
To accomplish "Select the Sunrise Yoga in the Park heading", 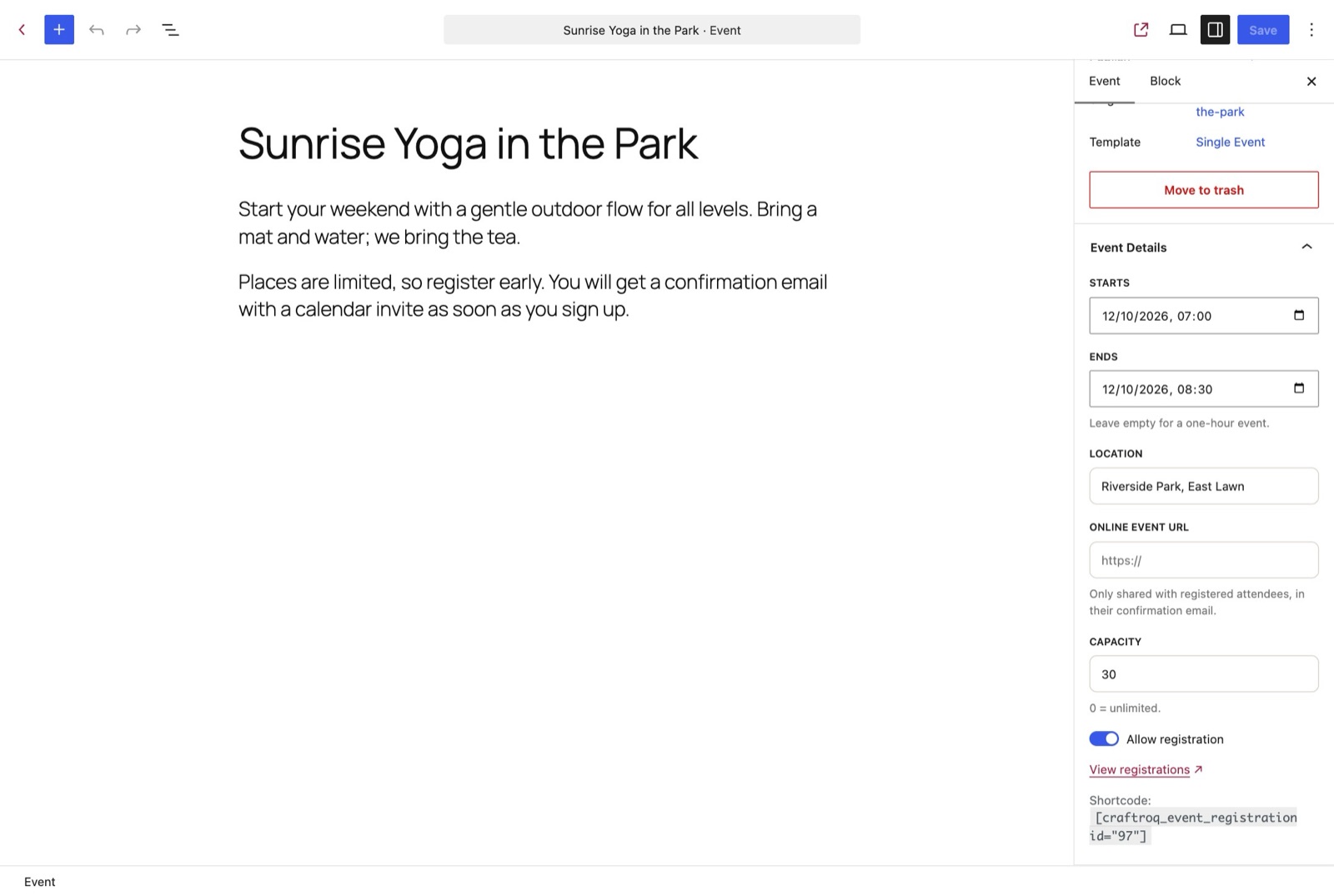I will (468, 143).
